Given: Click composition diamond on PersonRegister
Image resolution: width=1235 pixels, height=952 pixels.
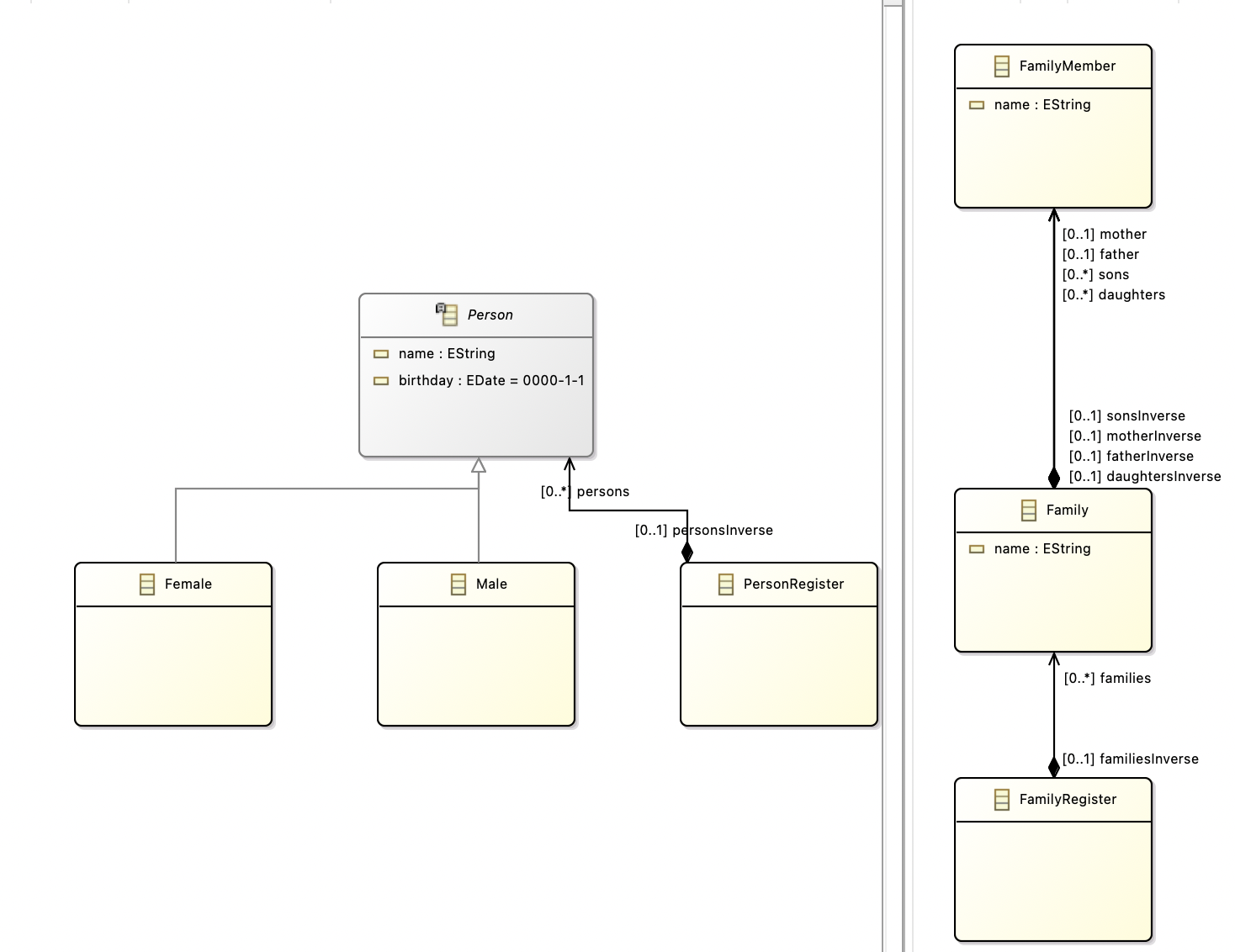Looking at the screenshot, I should tap(687, 553).
